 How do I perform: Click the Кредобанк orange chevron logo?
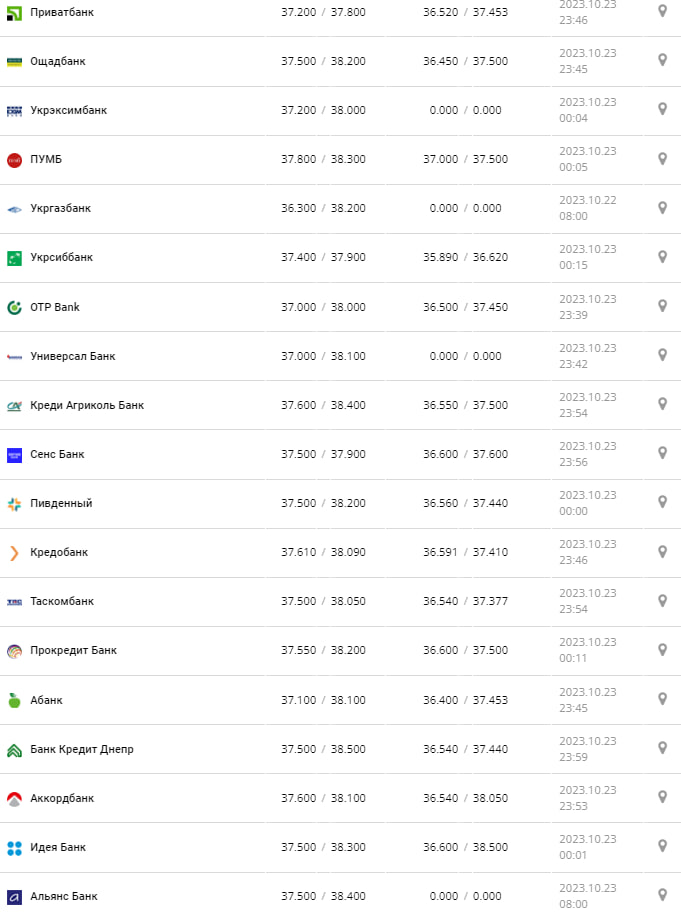(14, 552)
